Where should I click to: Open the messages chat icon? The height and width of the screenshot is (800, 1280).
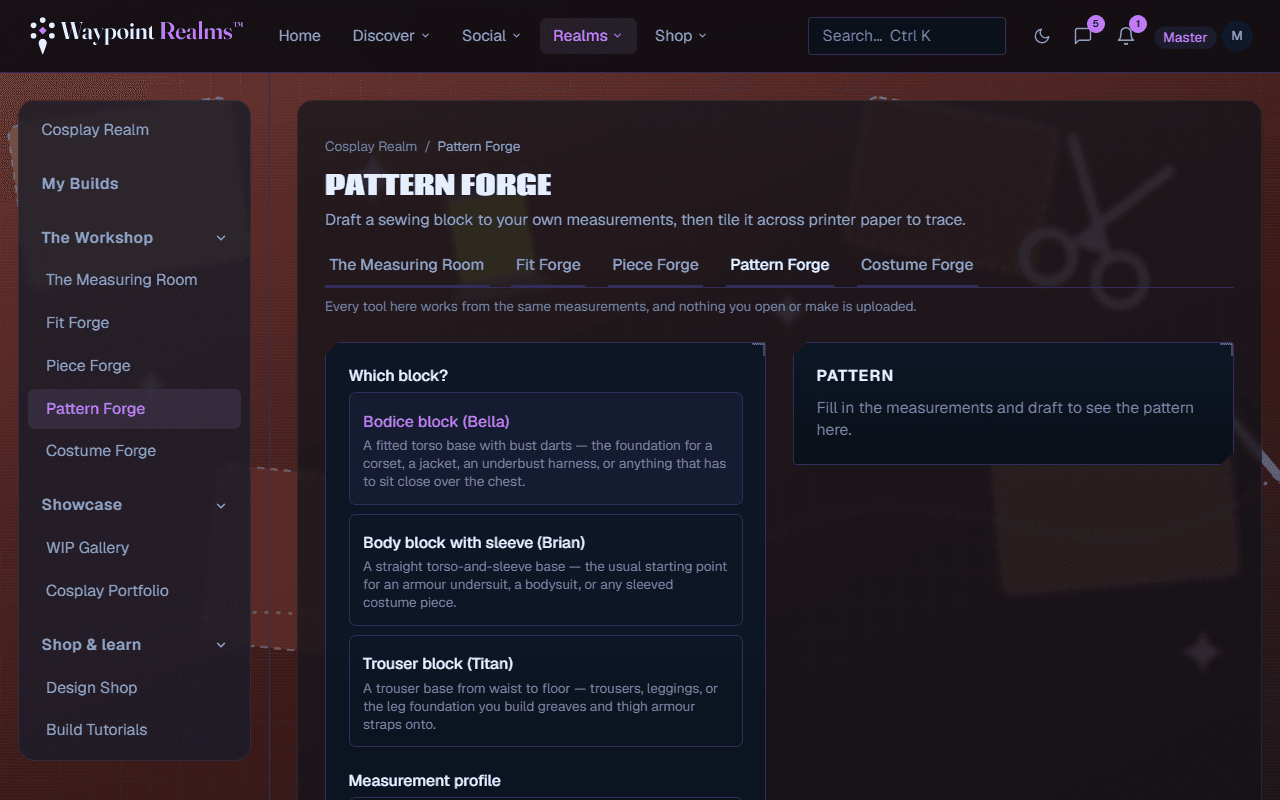tap(1083, 36)
